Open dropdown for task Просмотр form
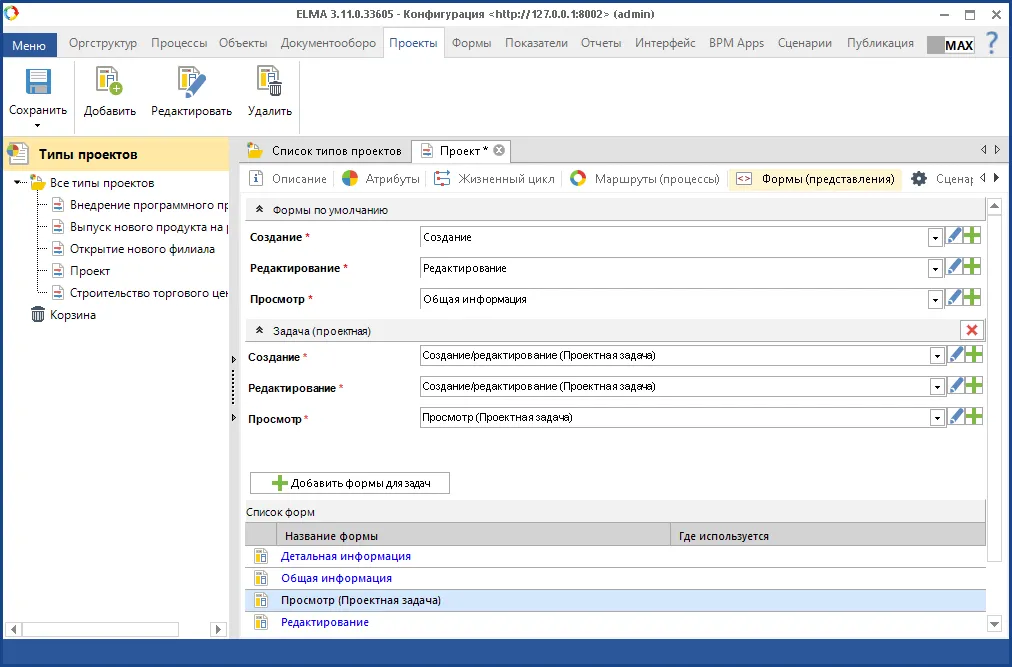The image size is (1012, 667). (x=935, y=418)
